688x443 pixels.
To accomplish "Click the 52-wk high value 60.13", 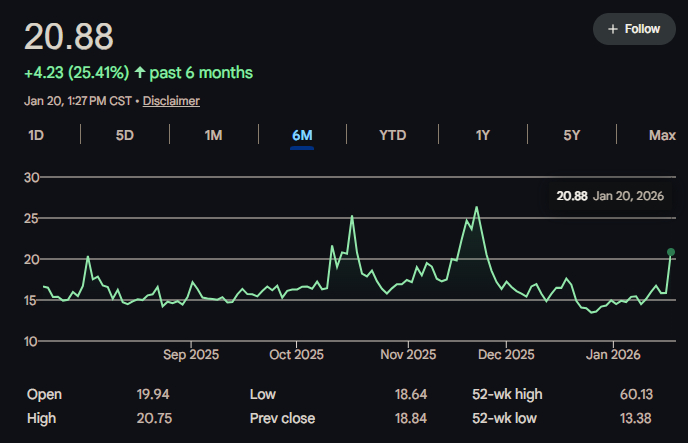I will (635, 394).
